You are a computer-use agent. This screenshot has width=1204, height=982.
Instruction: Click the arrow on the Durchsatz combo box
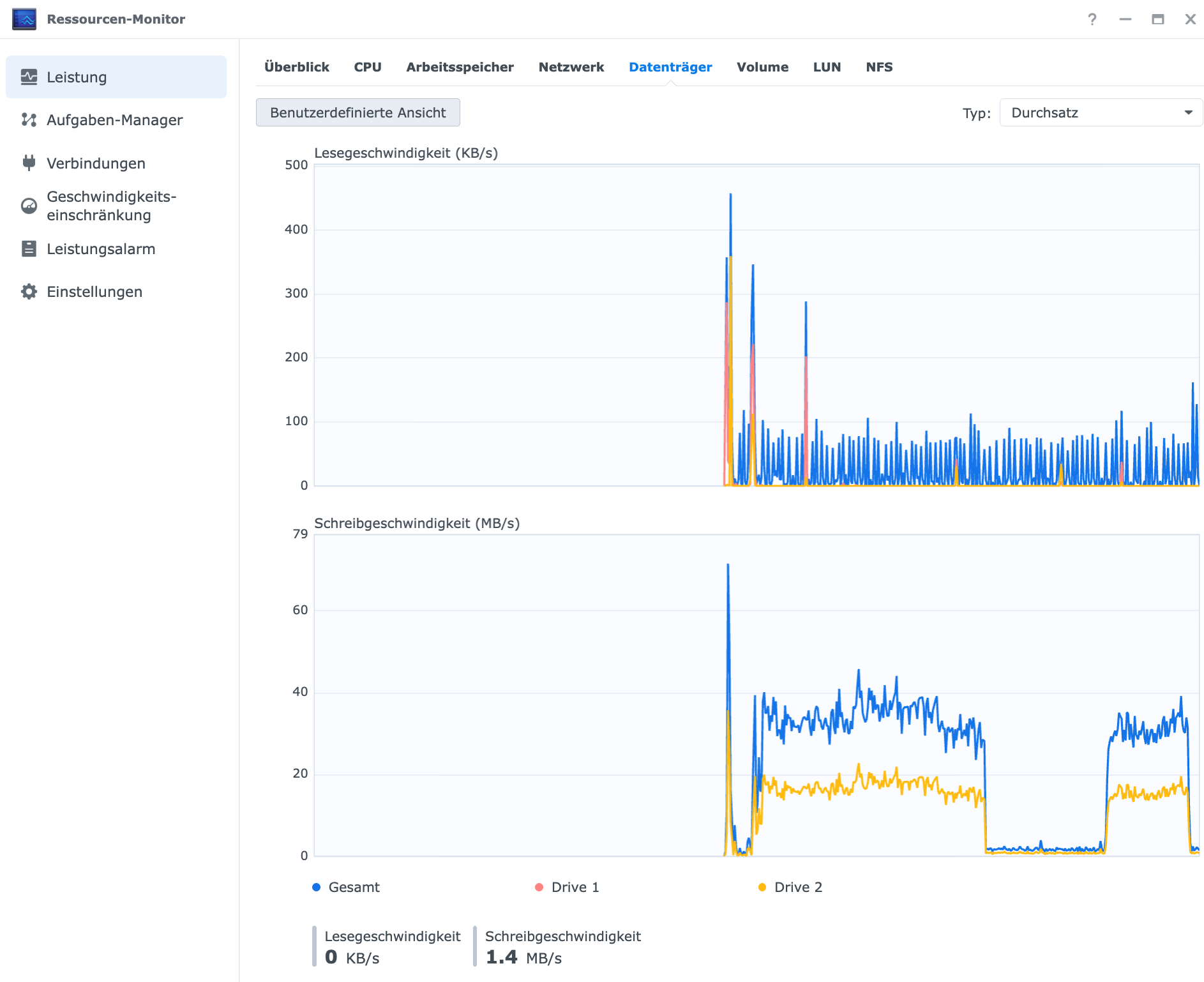point(1188,112)
